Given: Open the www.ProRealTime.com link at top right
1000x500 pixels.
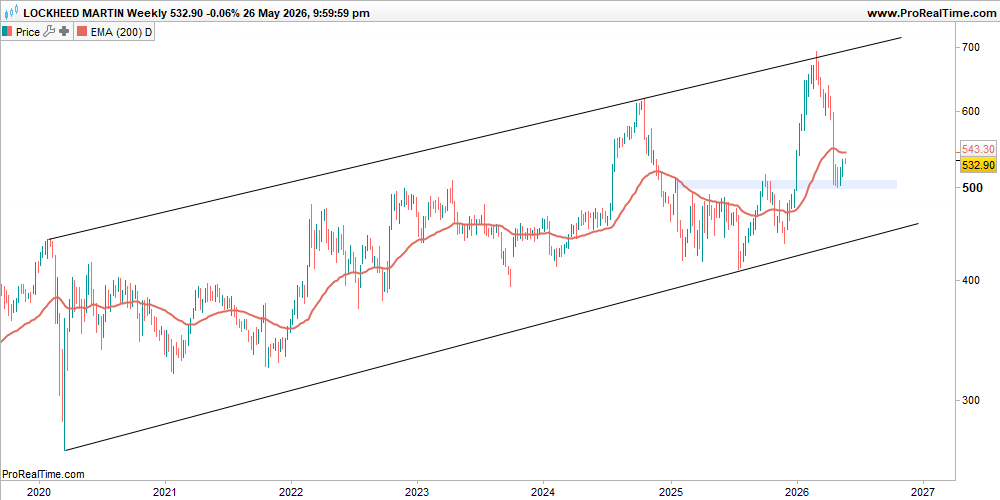Looking at the screenshot, I should pos(932,13).
